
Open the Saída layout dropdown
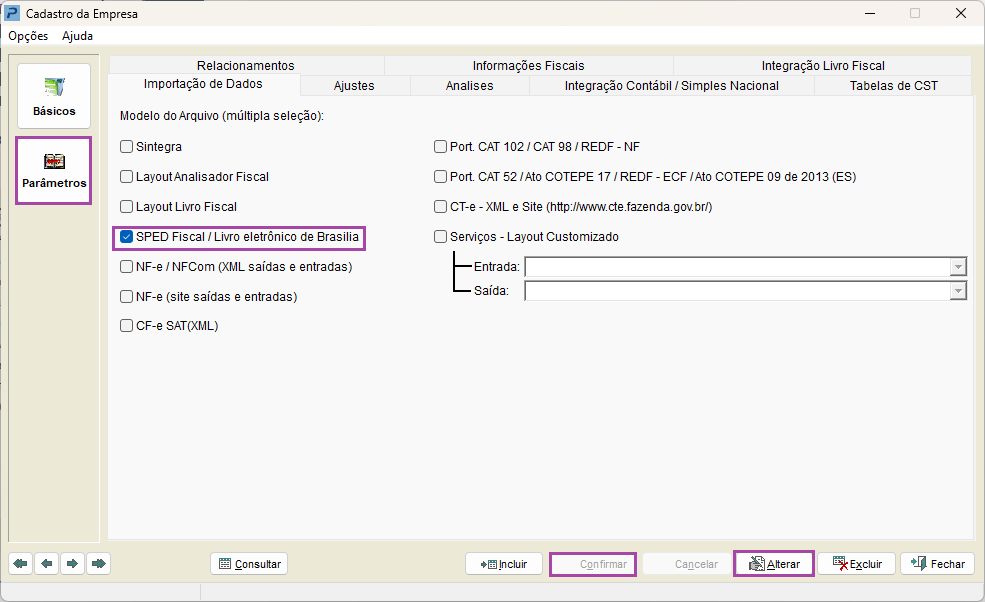958,291
